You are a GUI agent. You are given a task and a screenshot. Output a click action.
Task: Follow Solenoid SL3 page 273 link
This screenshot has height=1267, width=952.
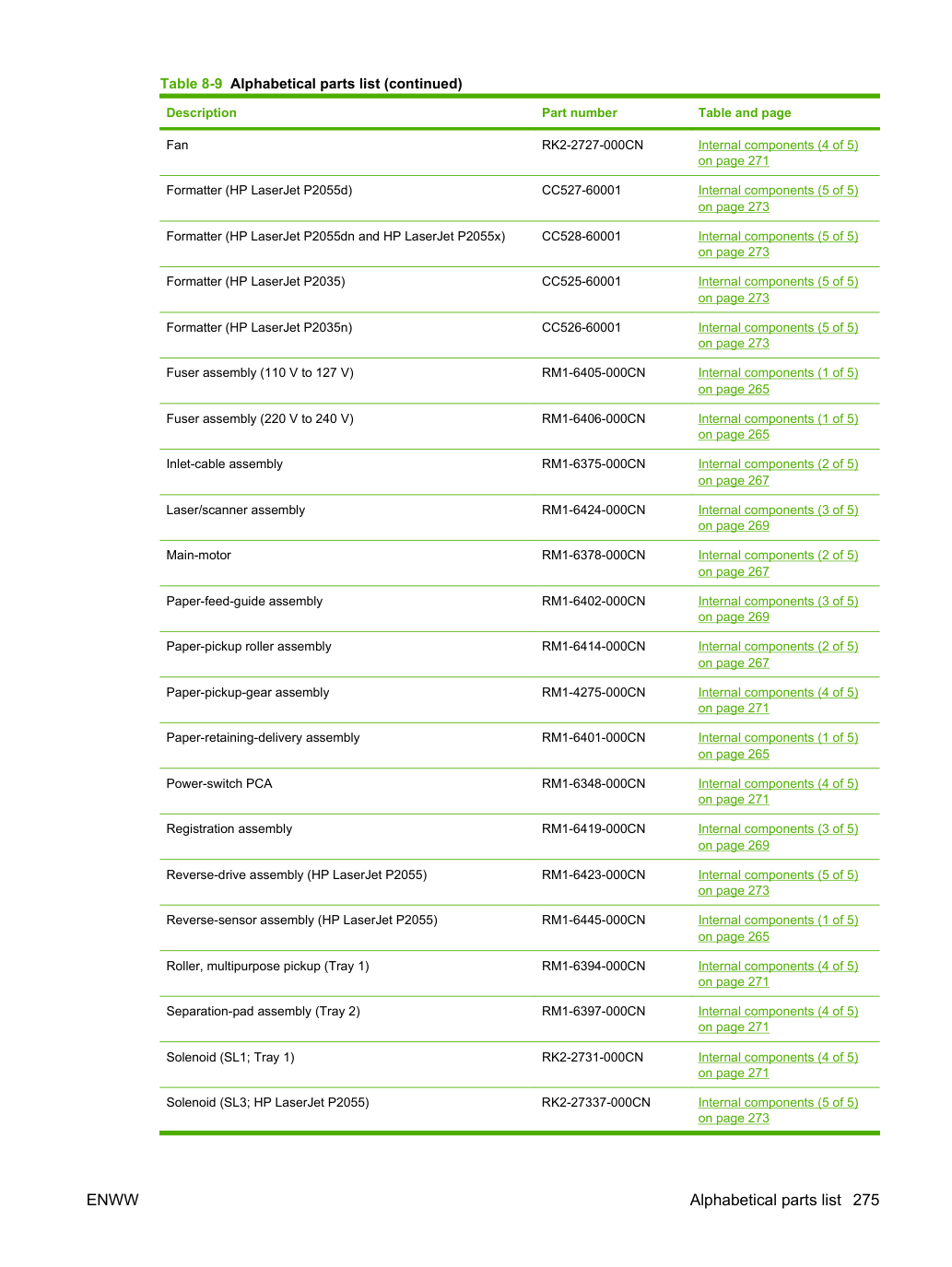point(778,1110)
